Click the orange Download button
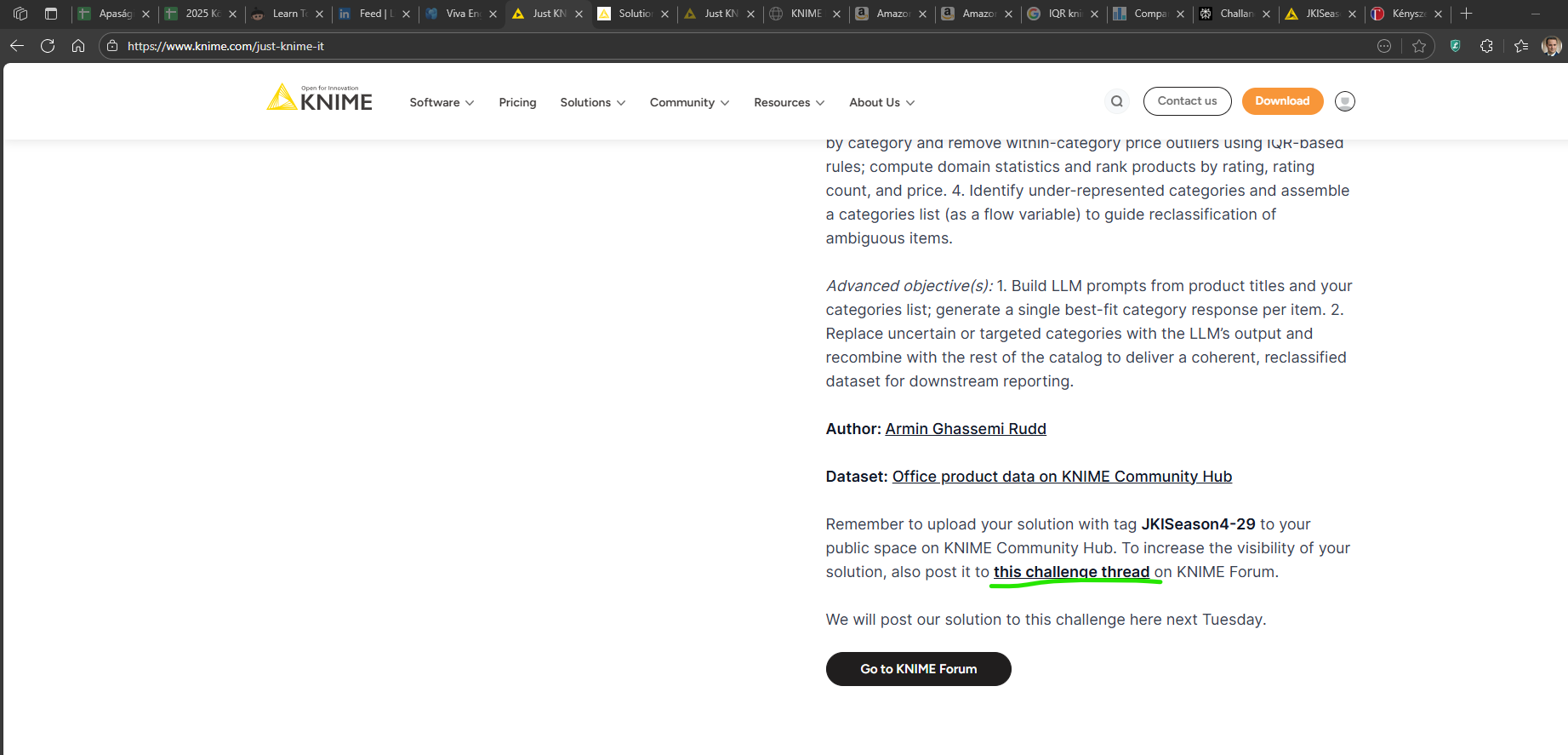1568x755 pixels. [1281, 101]
